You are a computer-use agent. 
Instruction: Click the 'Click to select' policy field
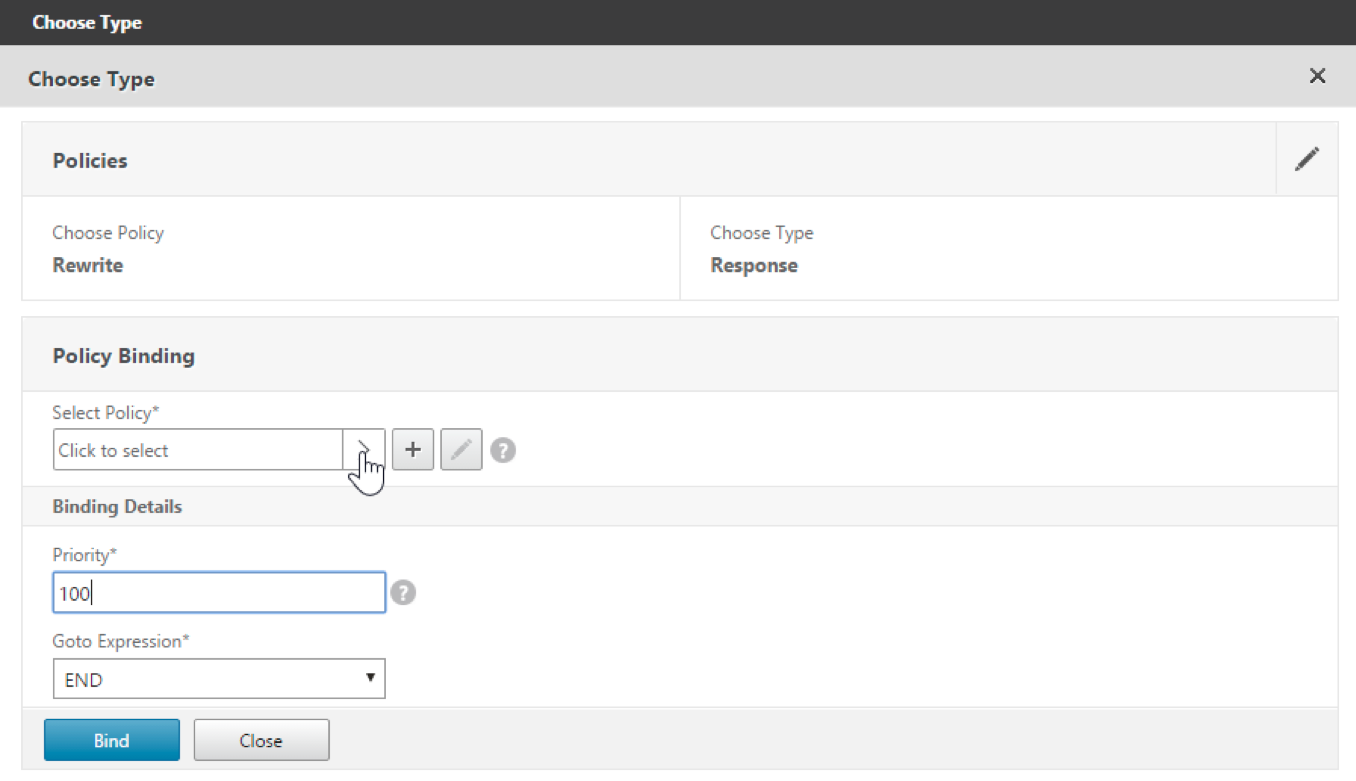pyautogui.click(x=198, y=450)
